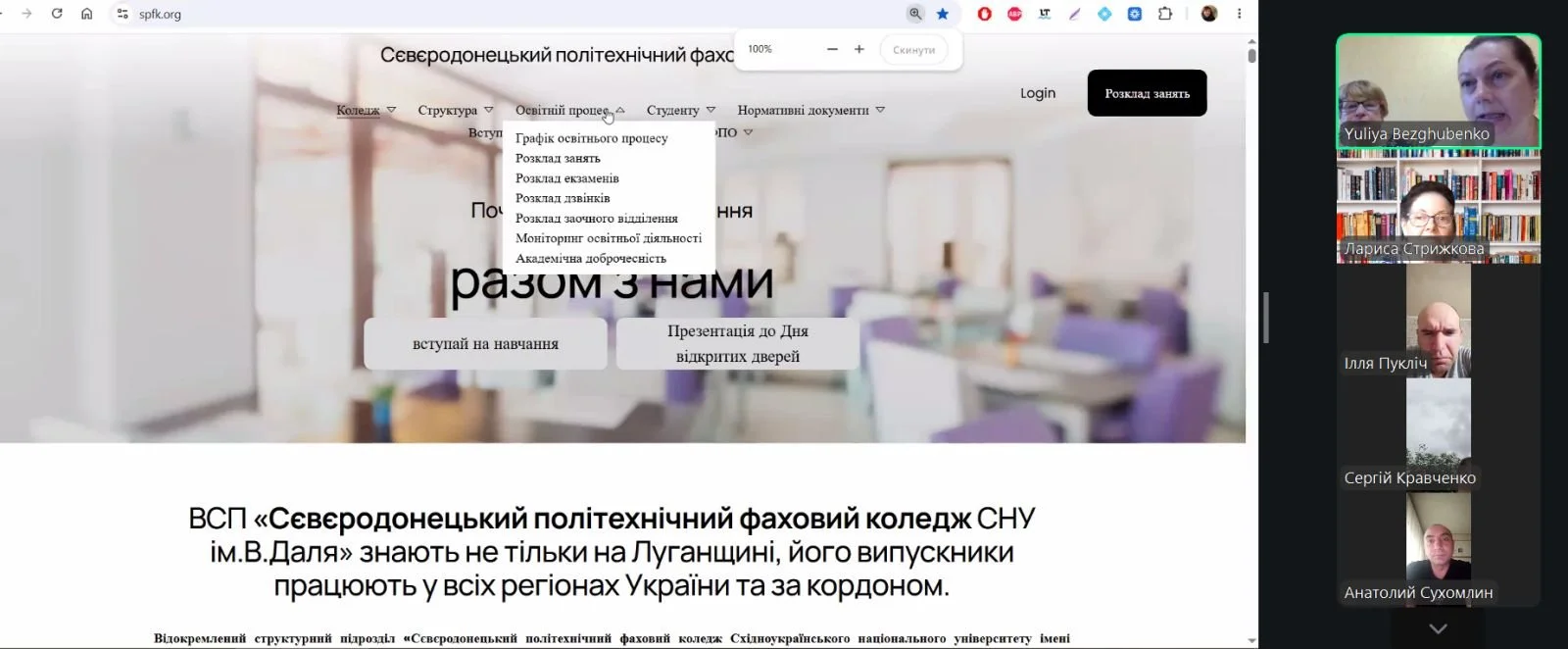Screen dimensions: 1568x649
Task: Select Графік освітнього процесу menu item
Action: [x=592, y=138]
